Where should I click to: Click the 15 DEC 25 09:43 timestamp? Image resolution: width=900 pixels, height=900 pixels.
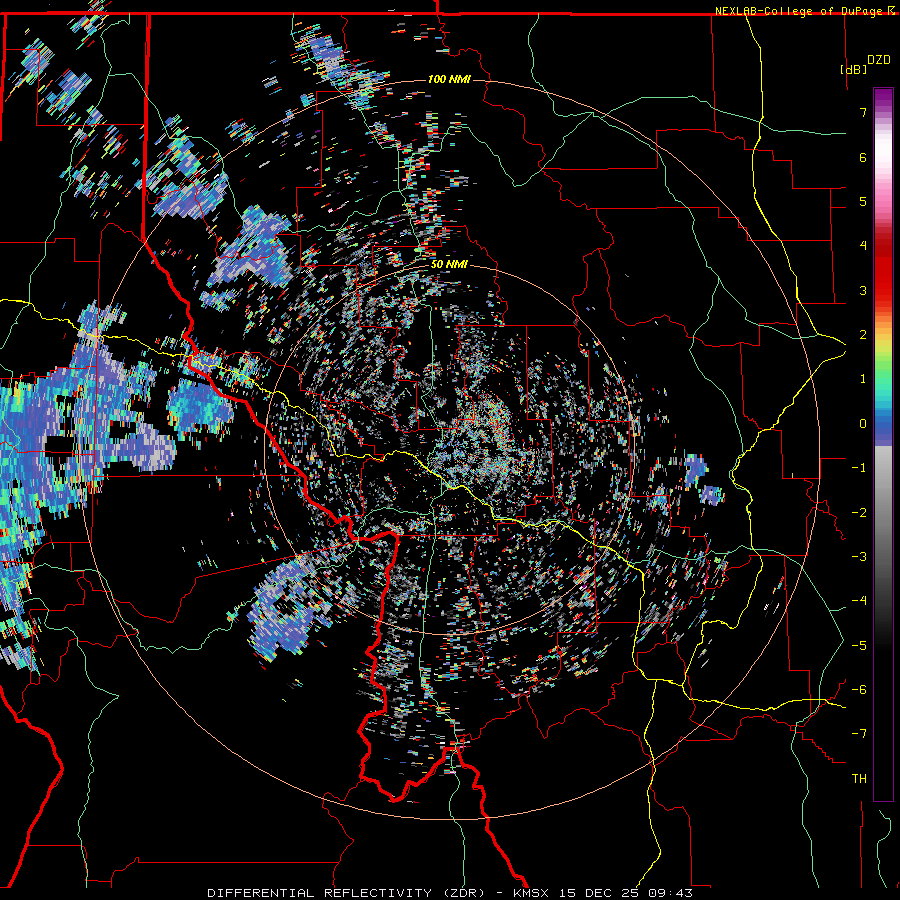tap(626, 893)
